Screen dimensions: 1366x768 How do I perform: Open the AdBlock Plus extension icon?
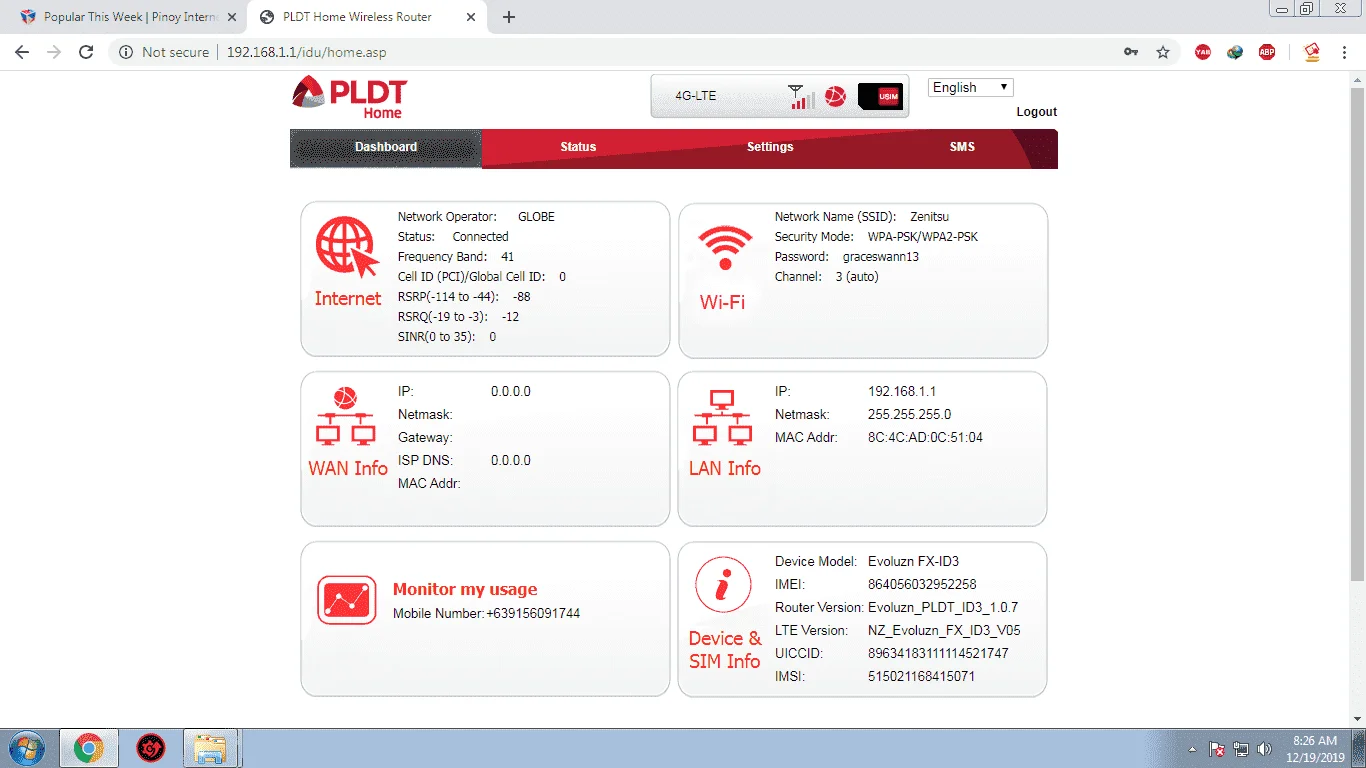tap(1267, 52)
